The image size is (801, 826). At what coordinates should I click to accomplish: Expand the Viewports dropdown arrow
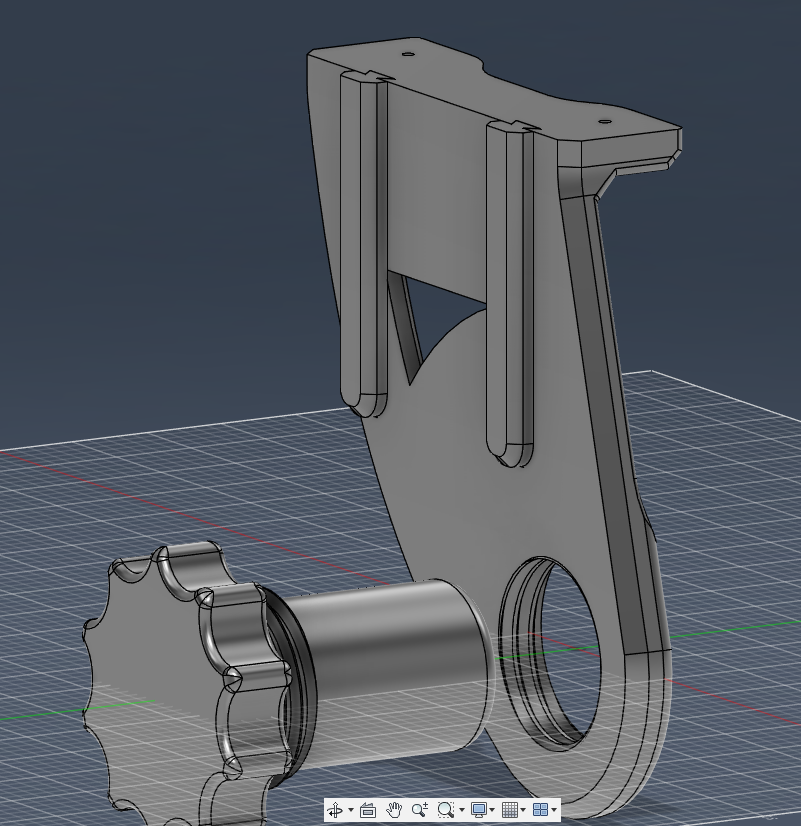[x=553, y=810]
